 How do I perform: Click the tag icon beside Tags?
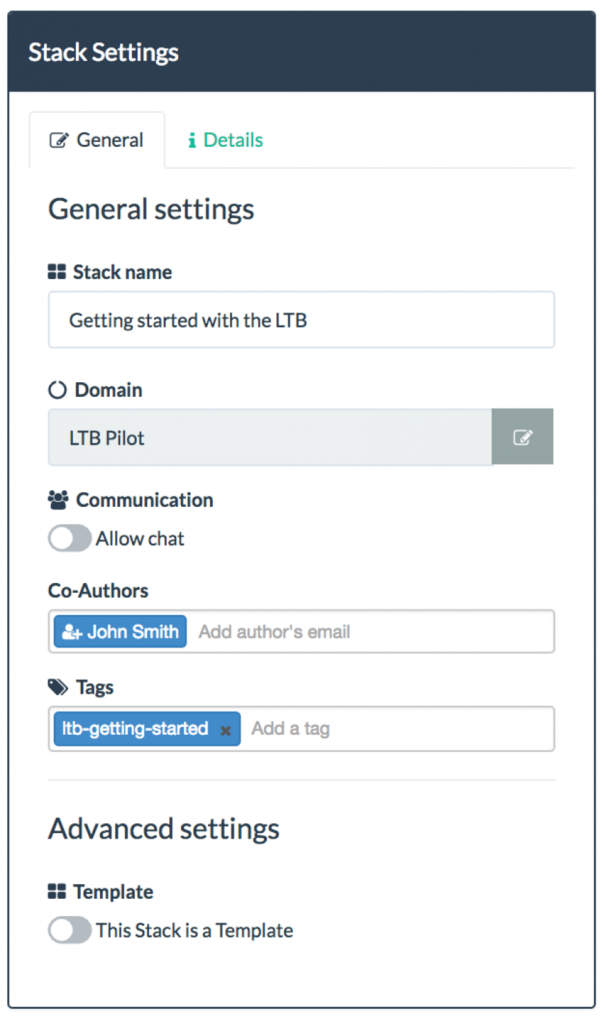tap(57, 687)
